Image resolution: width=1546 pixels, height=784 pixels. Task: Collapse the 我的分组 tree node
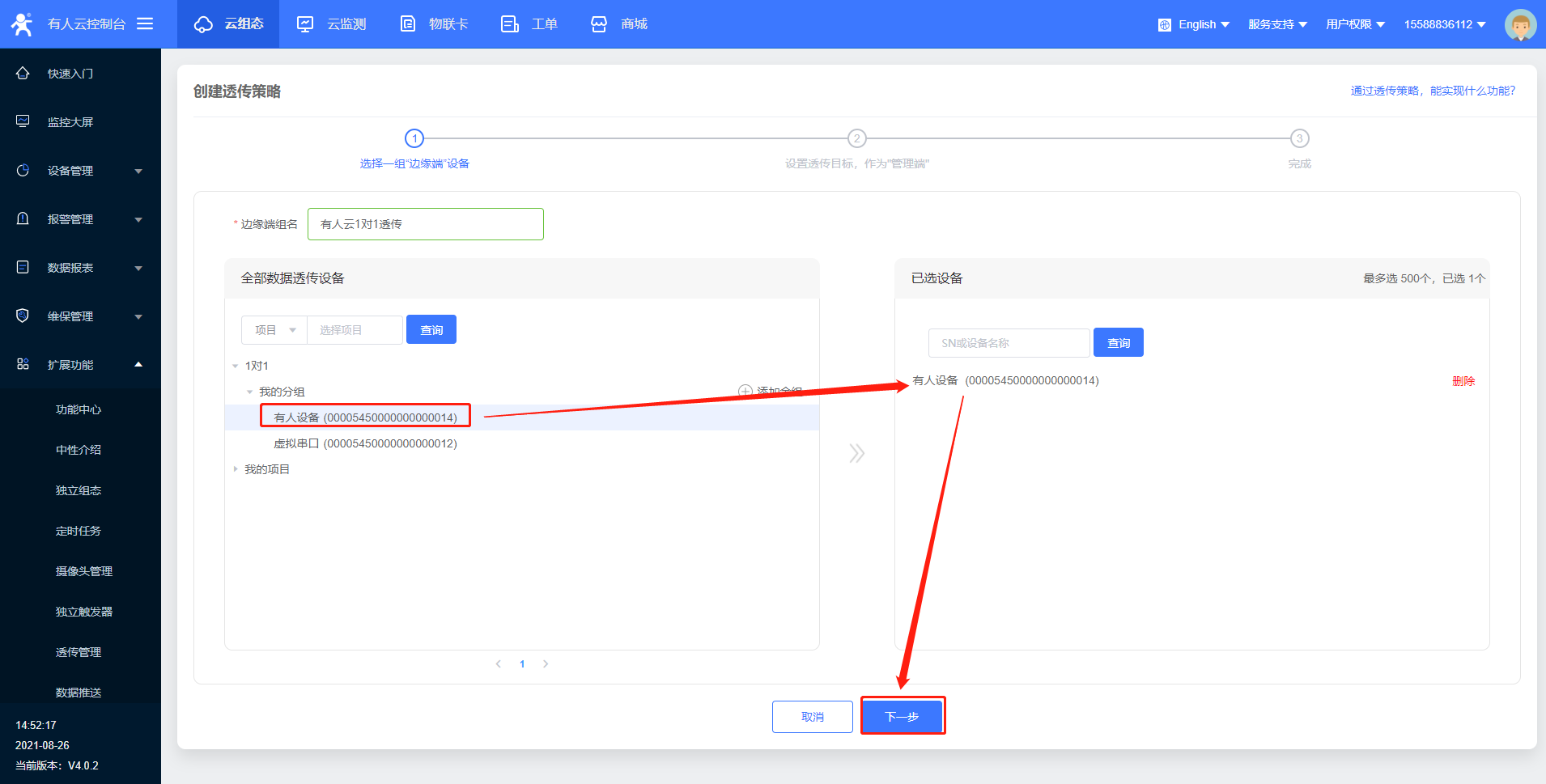click(249, 392)
